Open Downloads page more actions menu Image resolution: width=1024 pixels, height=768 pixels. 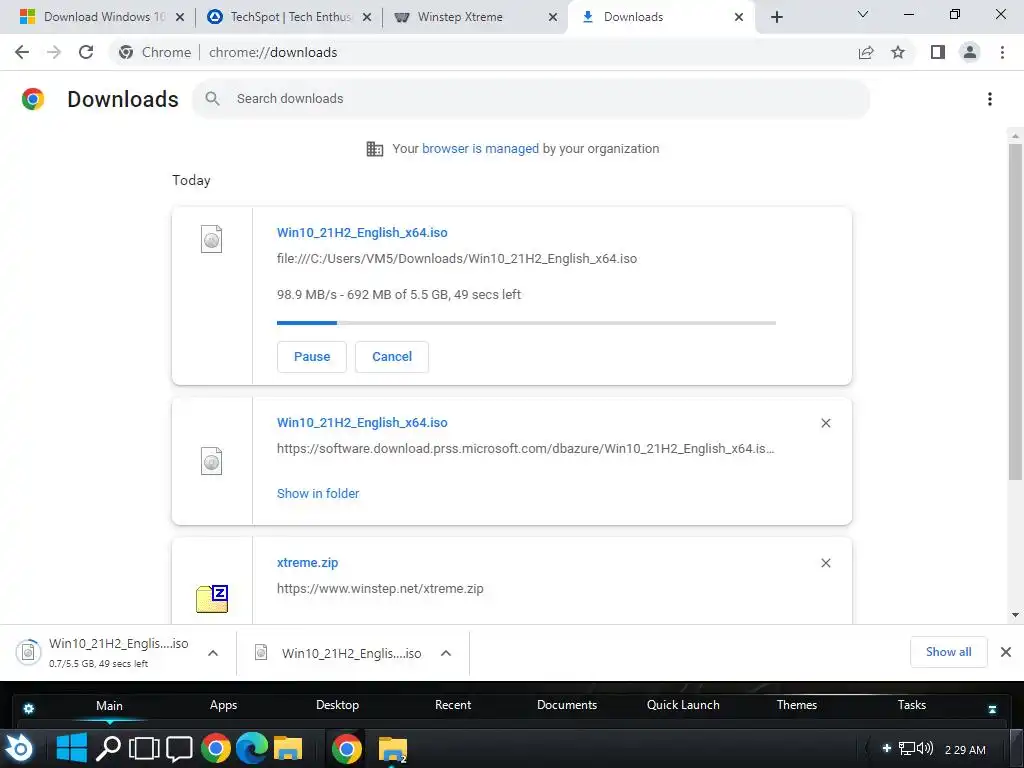990,99
